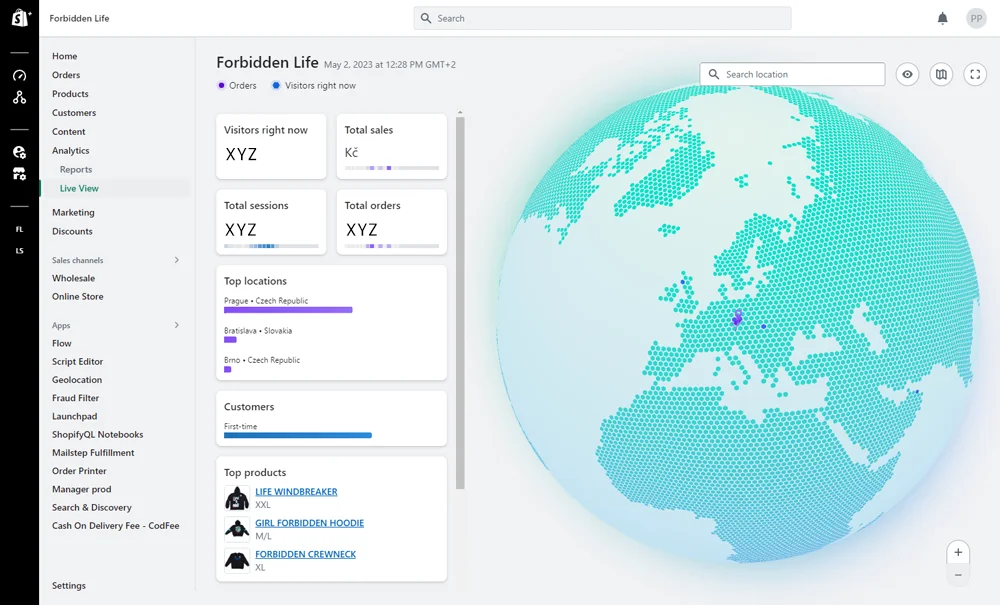This screenshot has height=605, width=1000.
Task: Open the Search & Discovery app
Action: [x=92, y=507]
